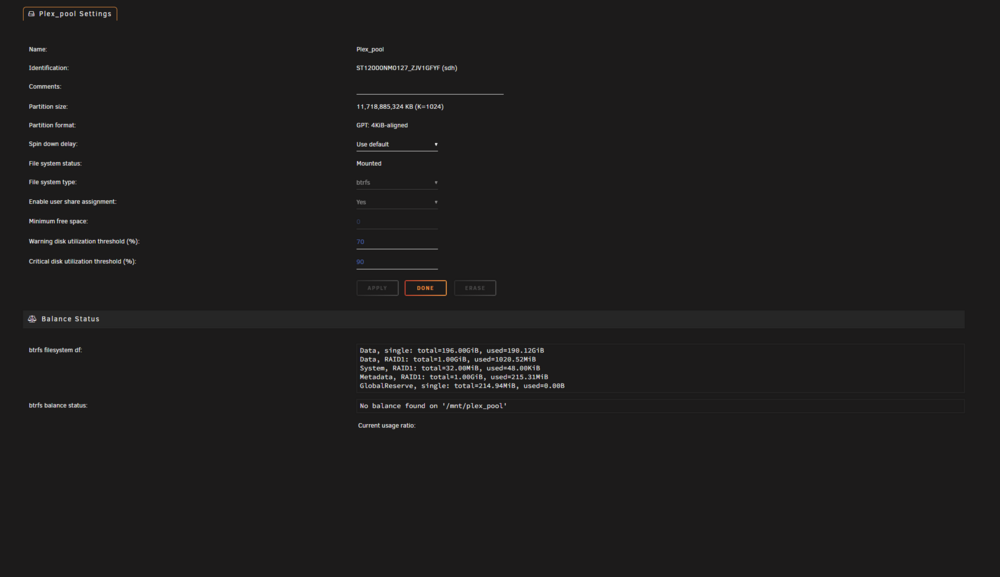Click the 'Metadata, RAID1' line in btrfs df
The image size is (1000, 577).
click(x=453, y=377)
